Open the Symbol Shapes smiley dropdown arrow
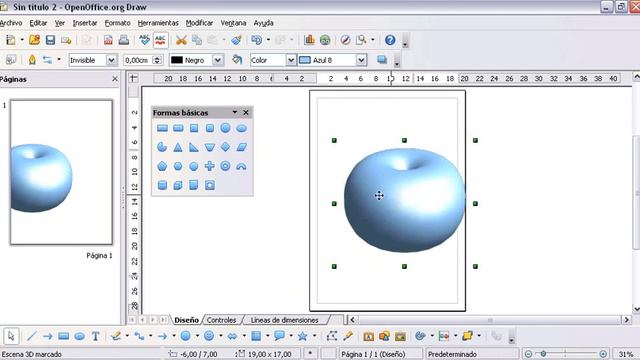The image size is (640, 360). point(221,336)
